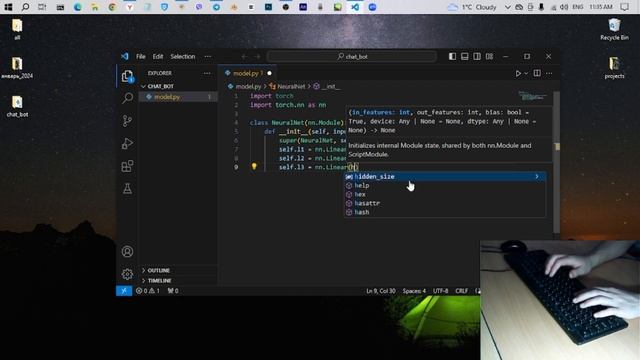Click the __init__ breadcrumb

point(327,87)
